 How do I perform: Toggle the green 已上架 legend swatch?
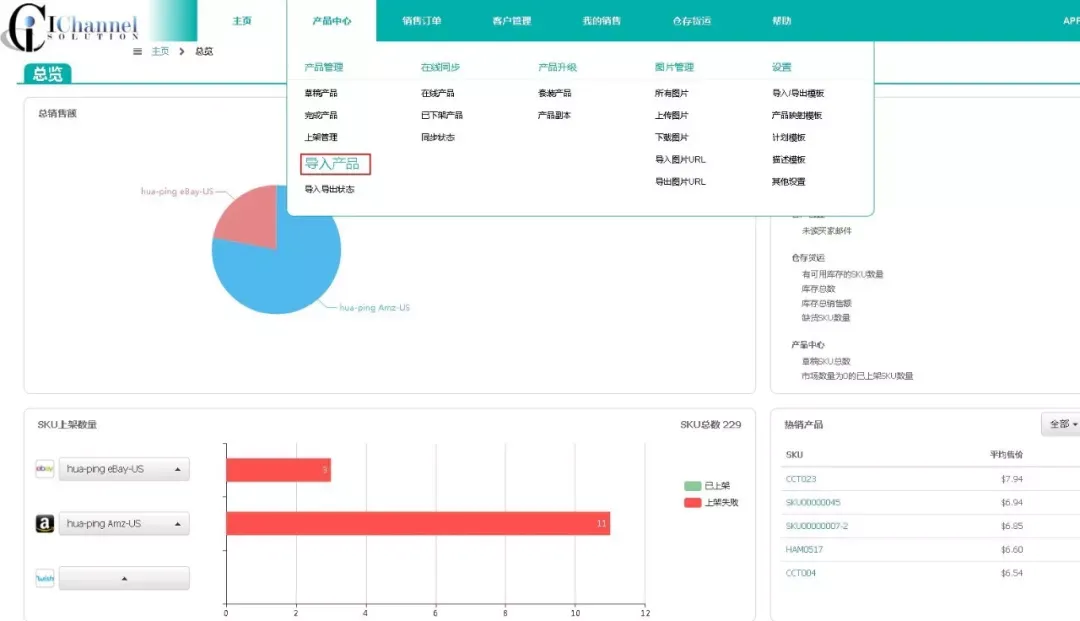coord(692,486)
